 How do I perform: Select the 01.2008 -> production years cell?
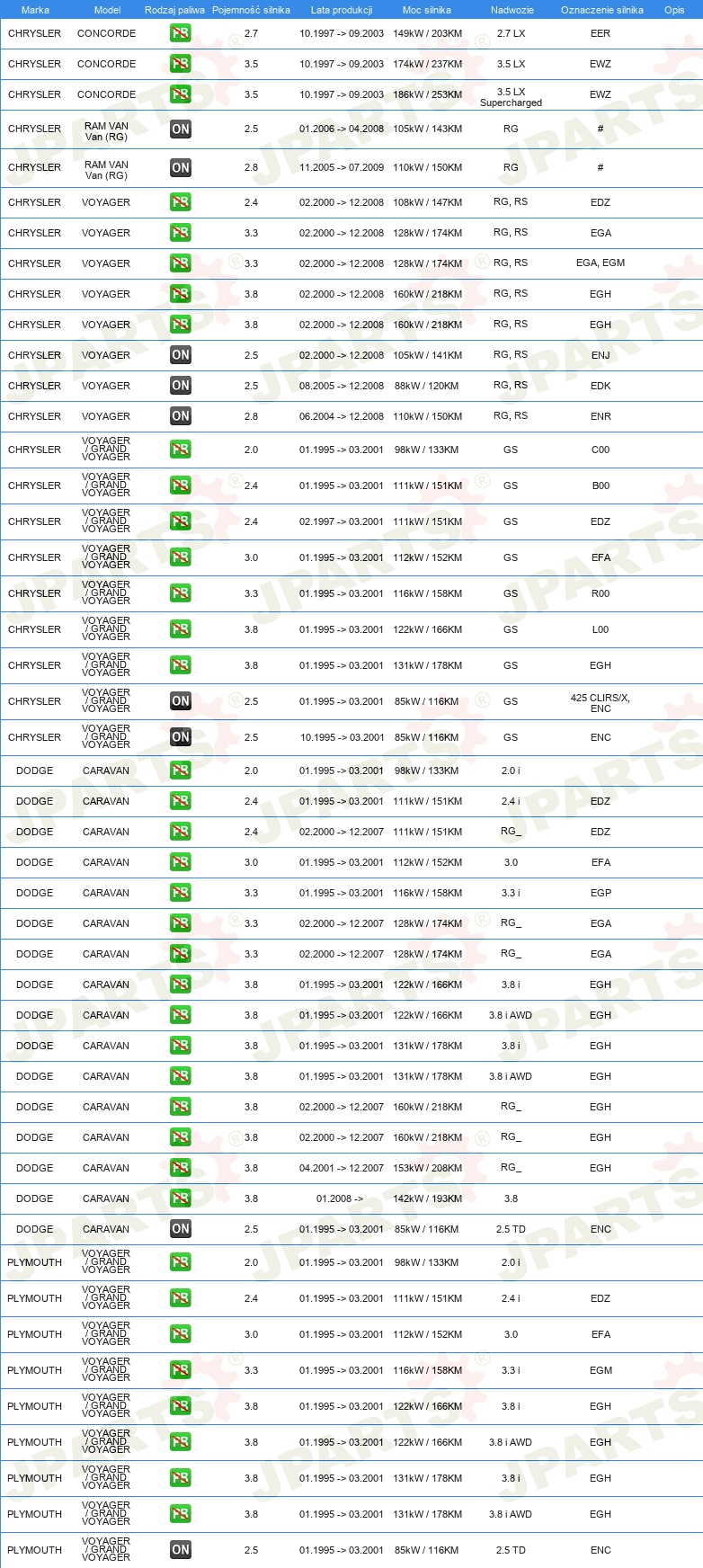(340, 1198)
